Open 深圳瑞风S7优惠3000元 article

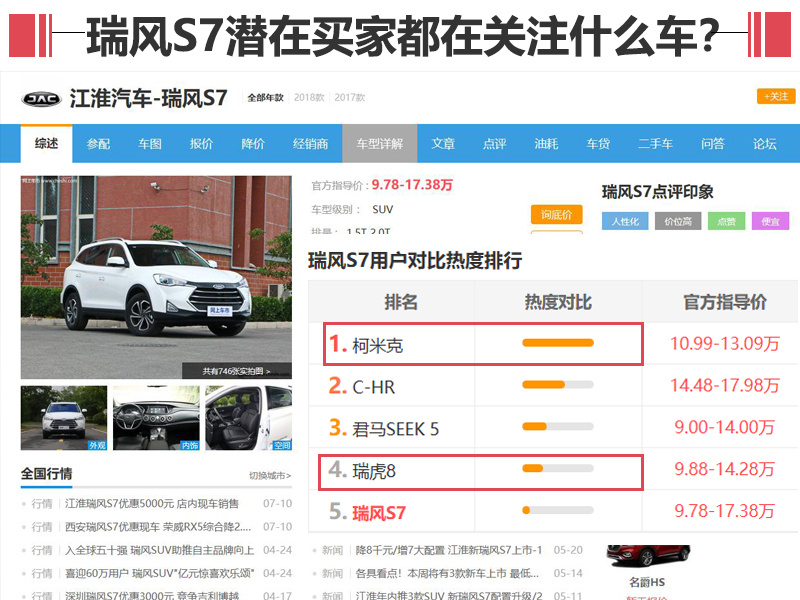[x=152, y=595]
